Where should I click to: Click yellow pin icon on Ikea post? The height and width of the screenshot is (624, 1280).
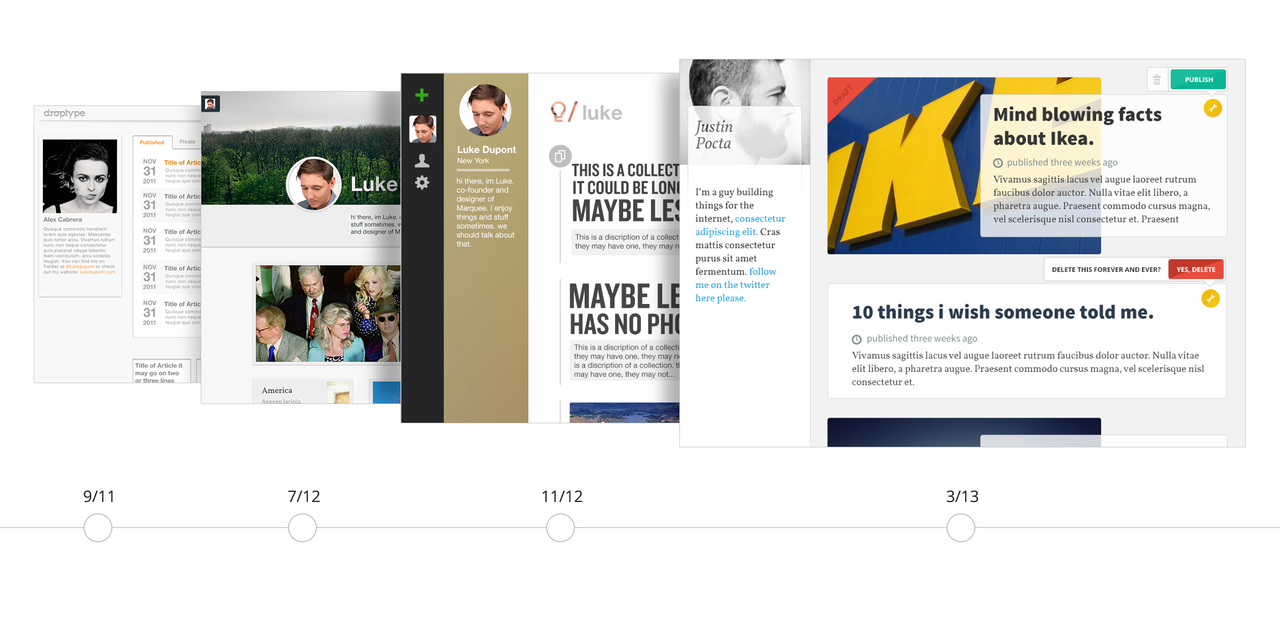pos(1212,108)
